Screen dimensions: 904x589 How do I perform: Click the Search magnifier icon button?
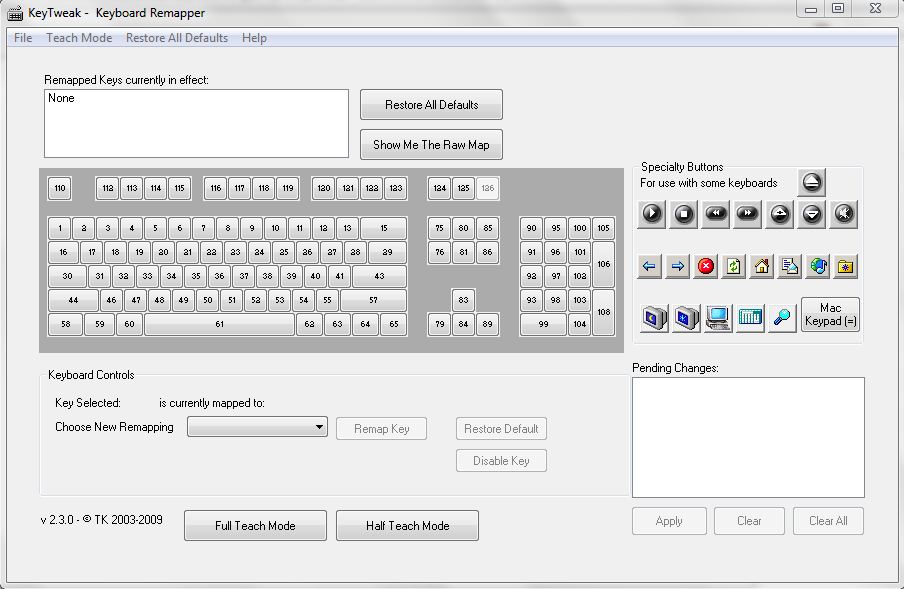click(782, 318)
